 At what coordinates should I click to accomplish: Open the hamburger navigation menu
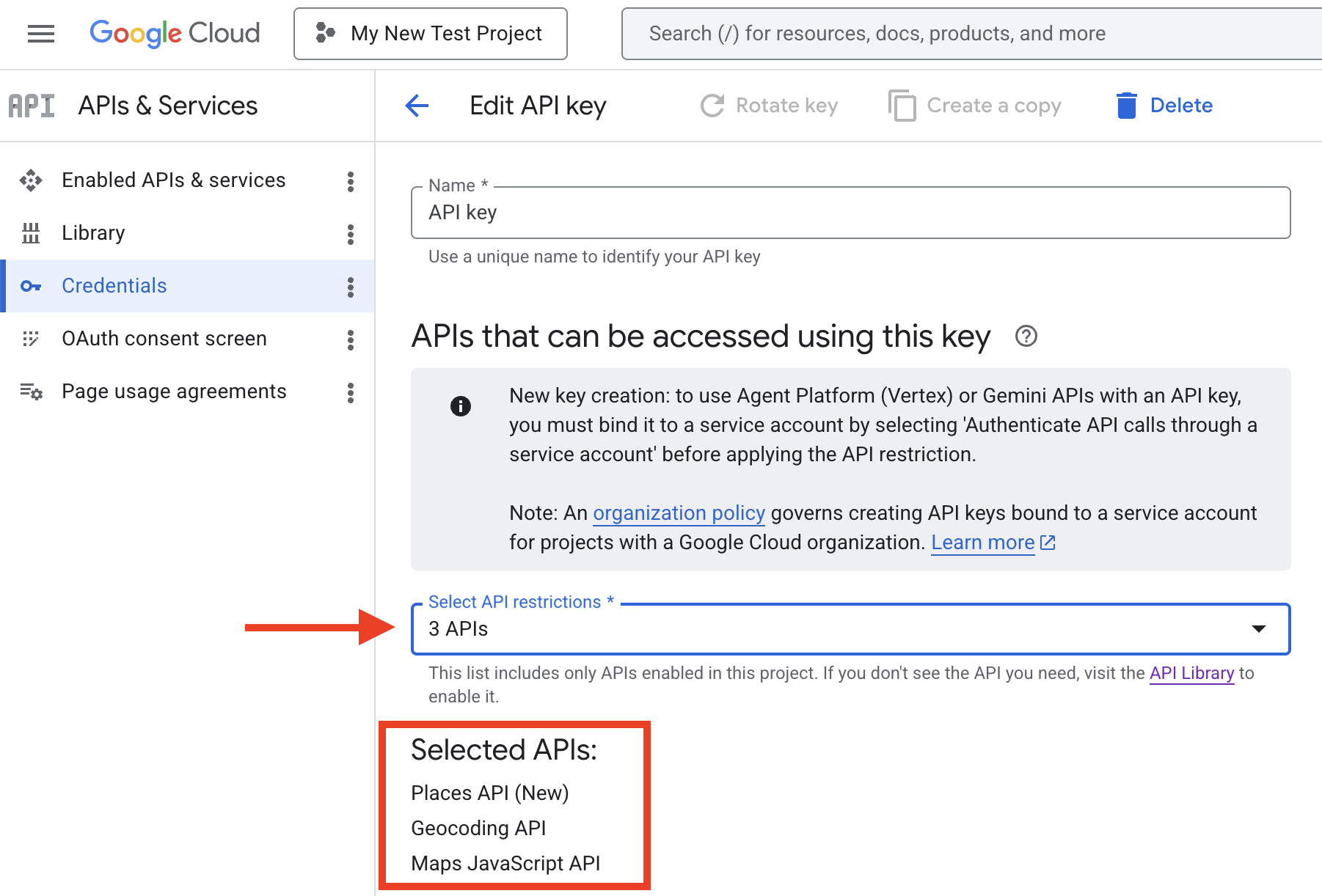(x=41, y=34)
